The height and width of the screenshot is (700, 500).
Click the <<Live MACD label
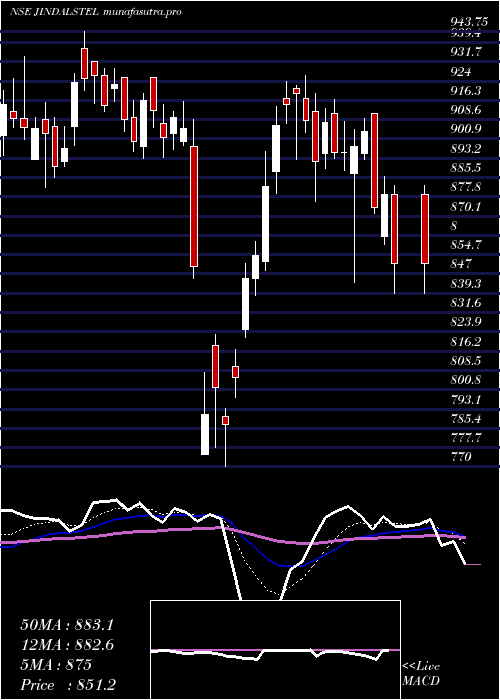tap(421, 674)
